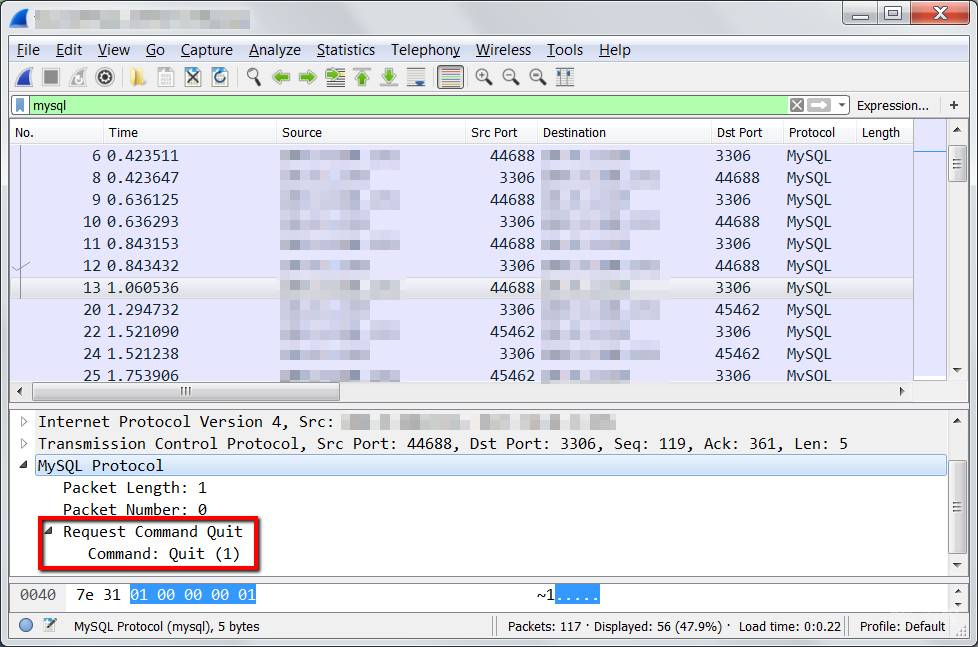This screenshot has width=978, height=647.
Task: Sort by Protocol column header
Action: [x=818, y=132]
